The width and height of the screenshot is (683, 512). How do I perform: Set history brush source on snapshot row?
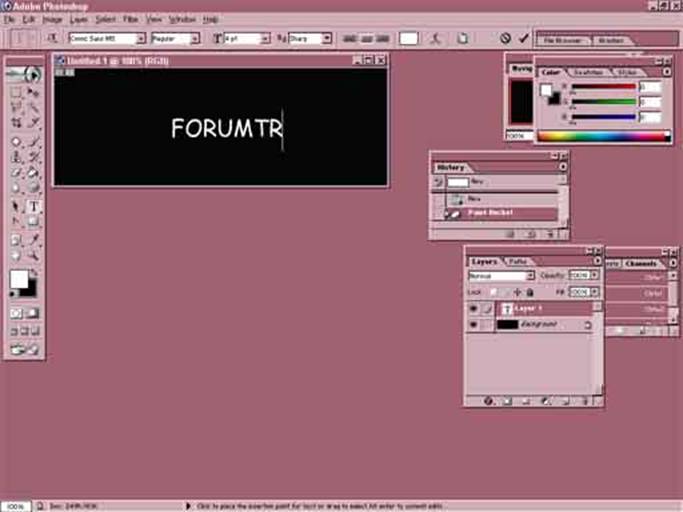(438, 182)
